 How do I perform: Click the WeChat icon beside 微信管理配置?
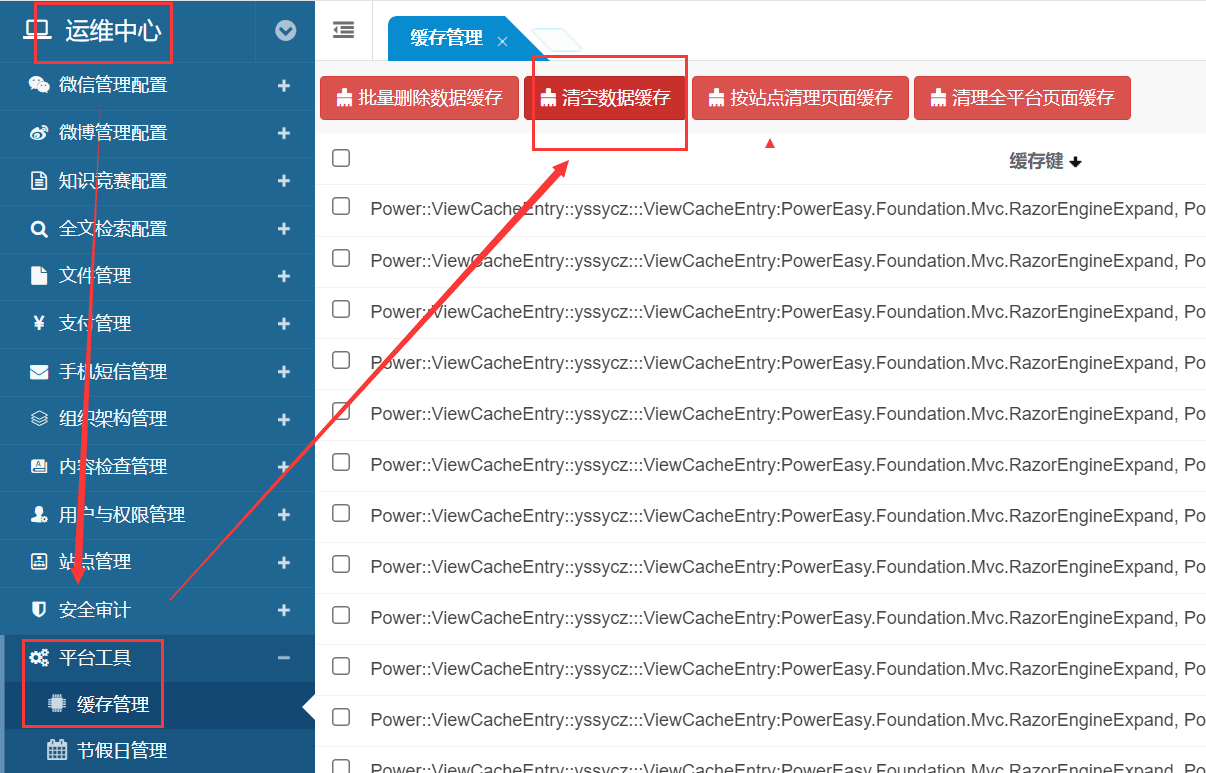click(39, 85)
